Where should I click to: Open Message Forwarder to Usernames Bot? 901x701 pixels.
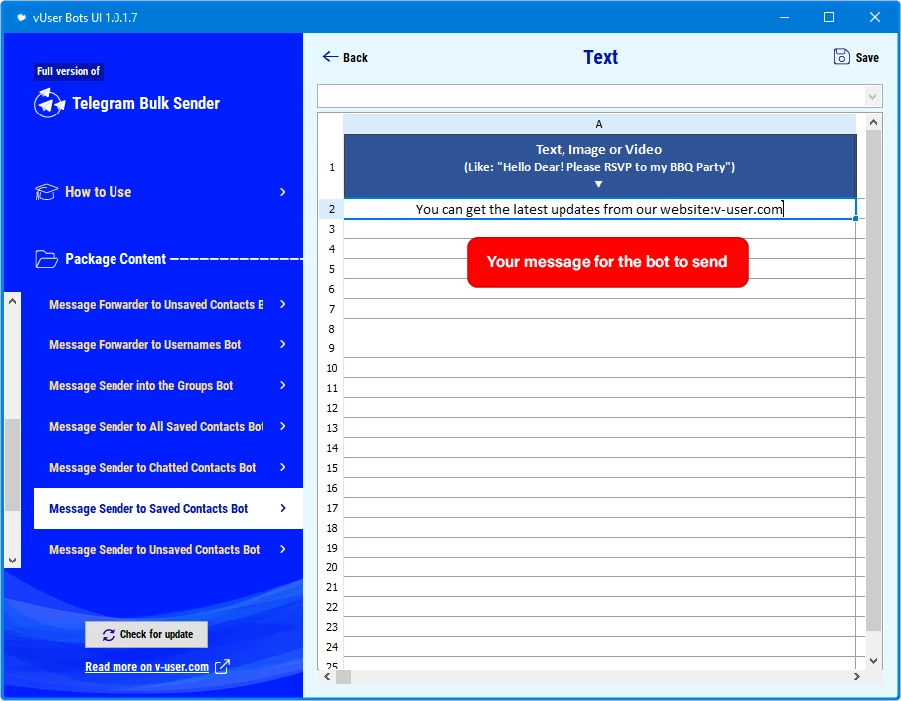tap(168, 345)
